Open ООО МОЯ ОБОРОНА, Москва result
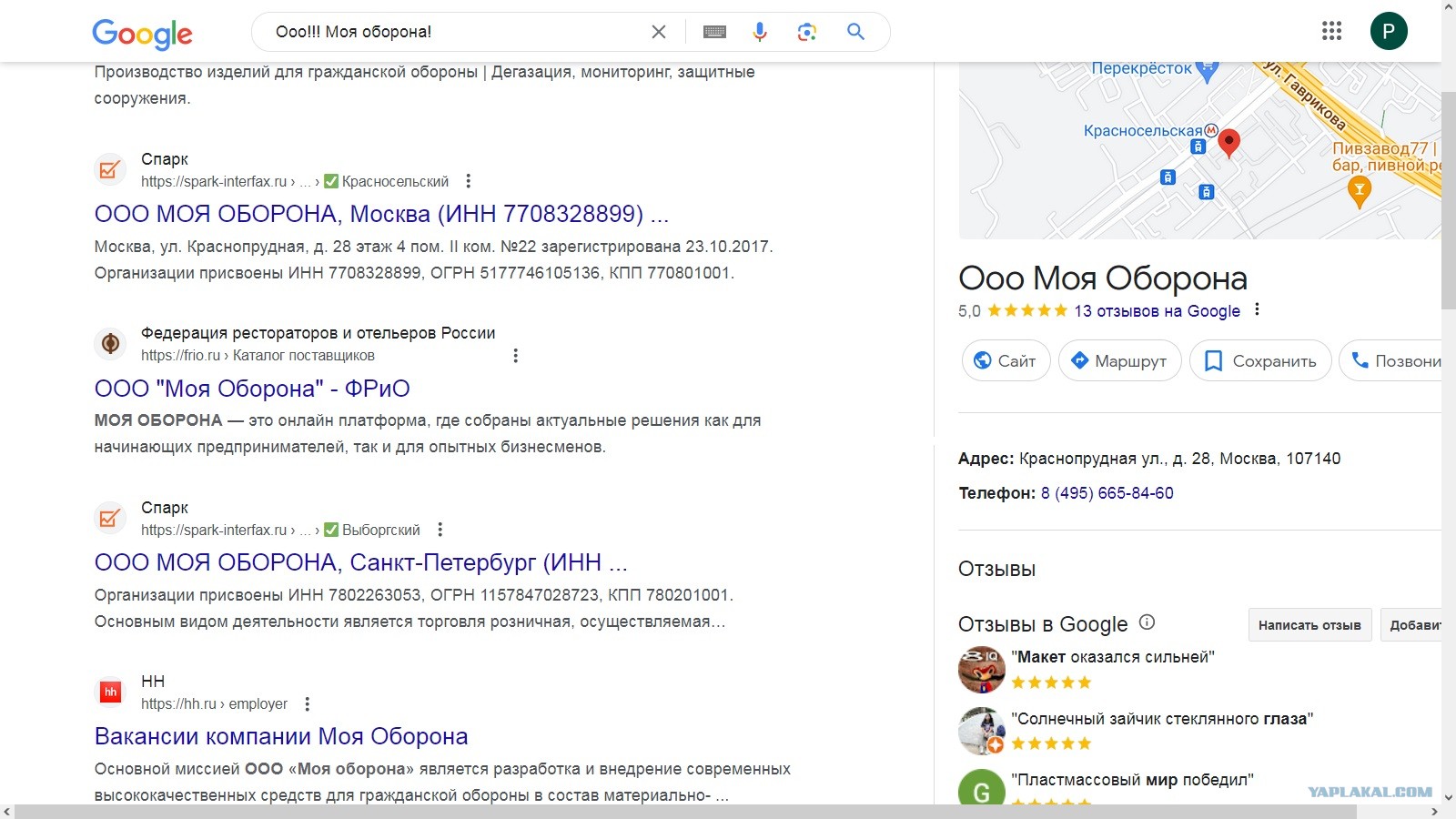Viewport: 1456px width, 819px height. 382,214
